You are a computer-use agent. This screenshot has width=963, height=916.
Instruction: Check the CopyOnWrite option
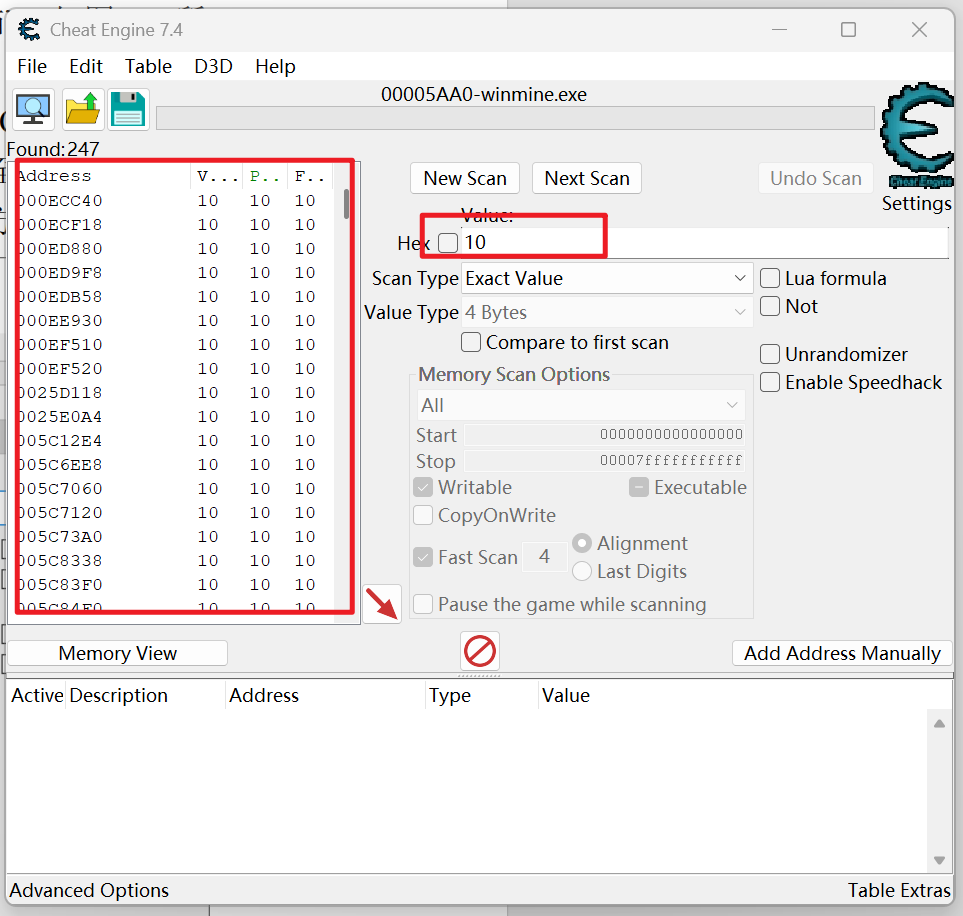pyautogui.click(x=423, y=515)
